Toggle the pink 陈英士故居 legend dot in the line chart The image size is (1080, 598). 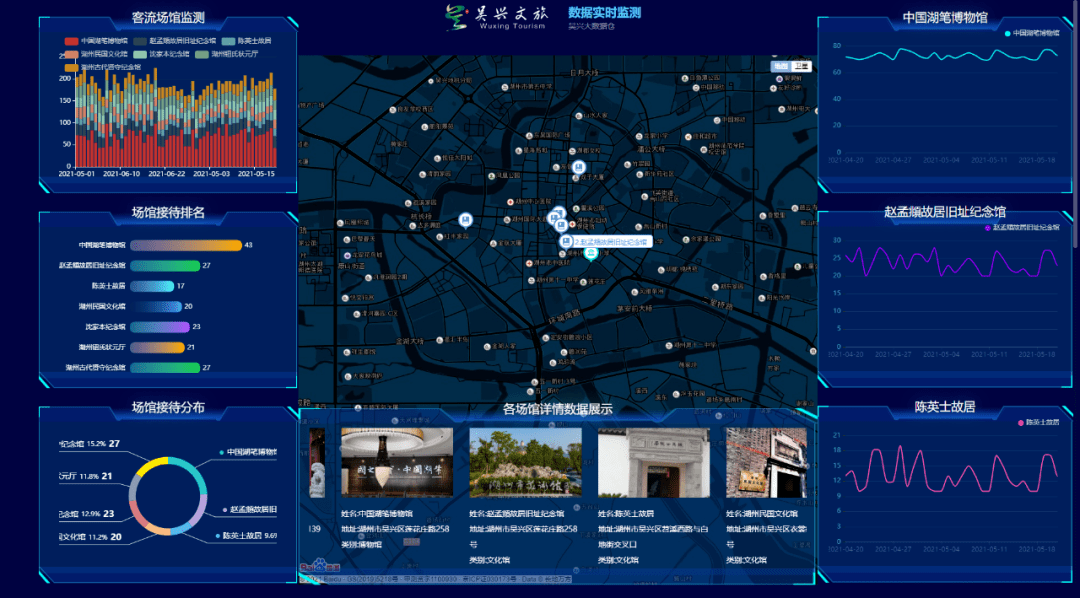[1021, 423]
